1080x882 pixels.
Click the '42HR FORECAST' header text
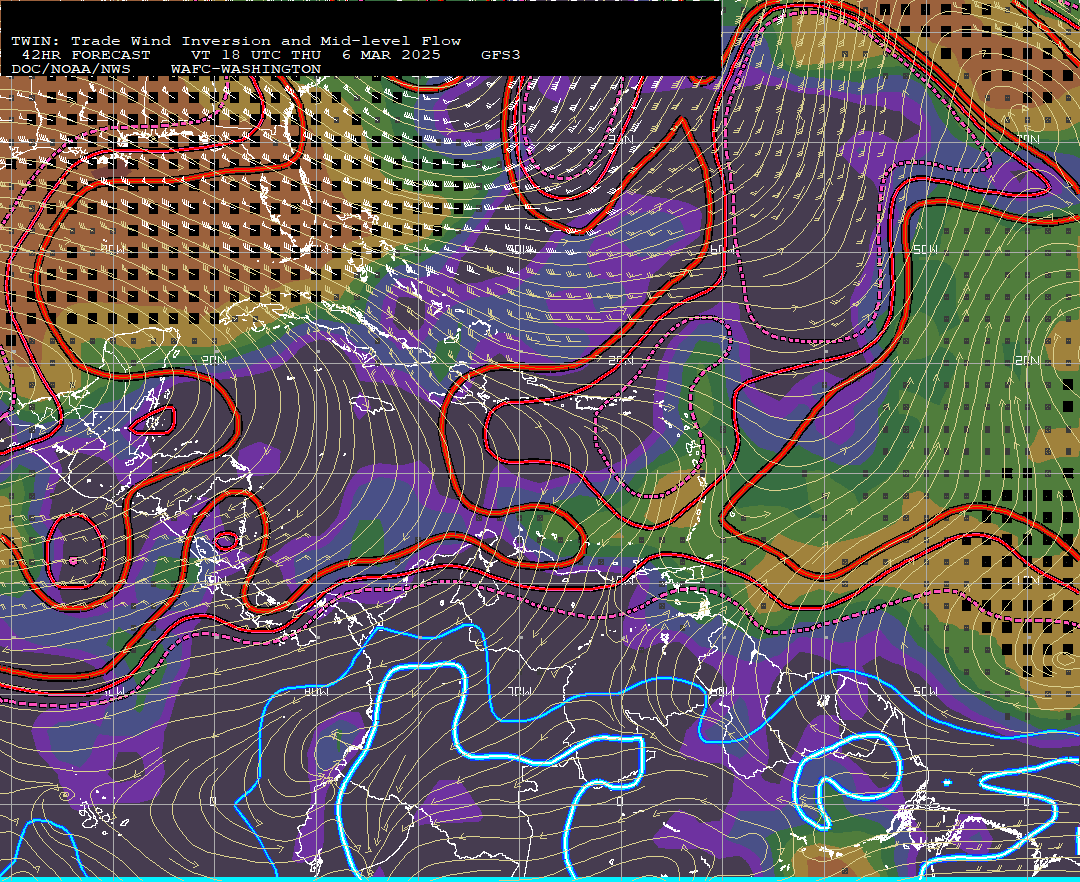point(86,54)
